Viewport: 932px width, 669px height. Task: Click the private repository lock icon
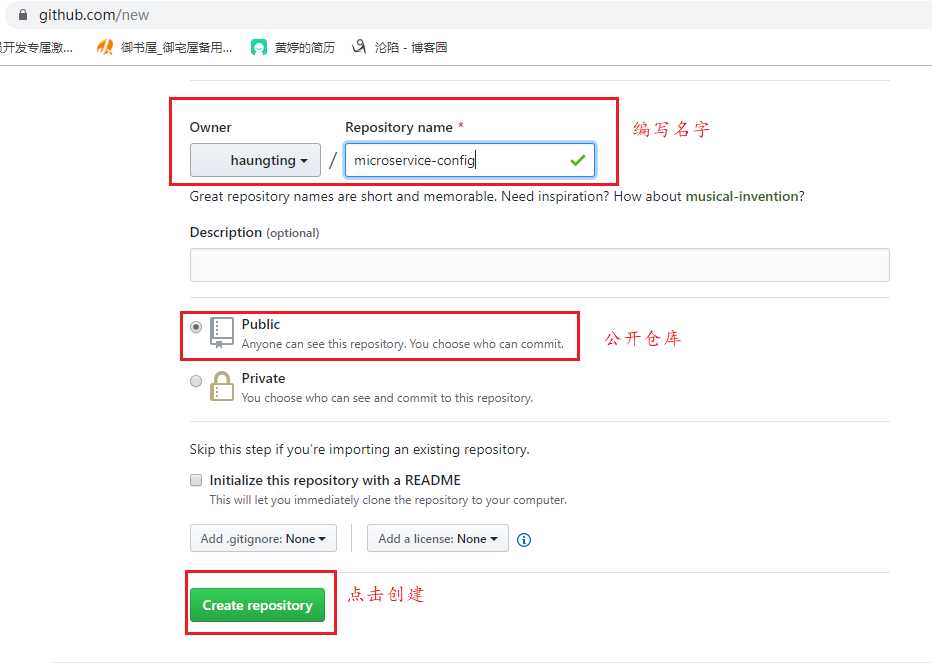coord(221,386)
